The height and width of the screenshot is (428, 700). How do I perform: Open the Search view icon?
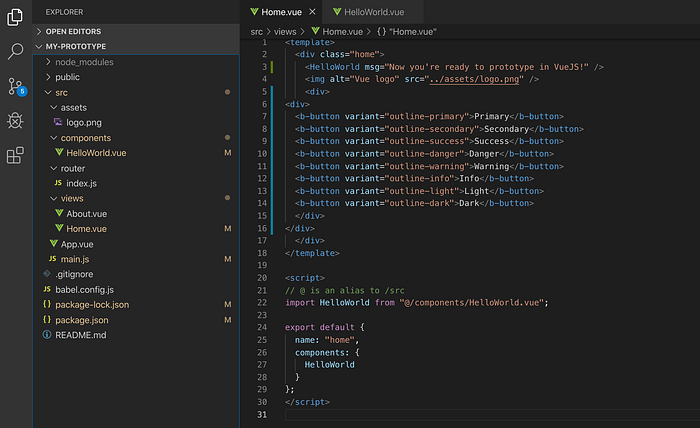pyautogui.click(x=15, y=50)
